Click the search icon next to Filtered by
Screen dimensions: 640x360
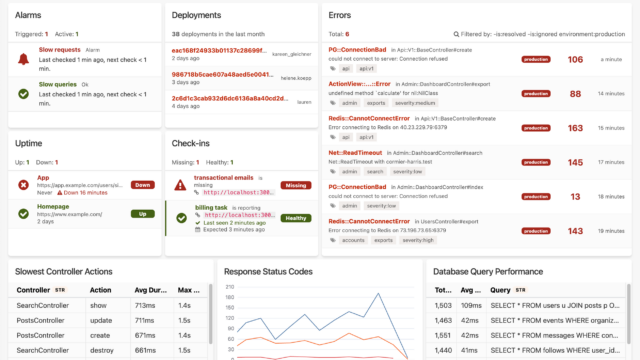point(456,34)
